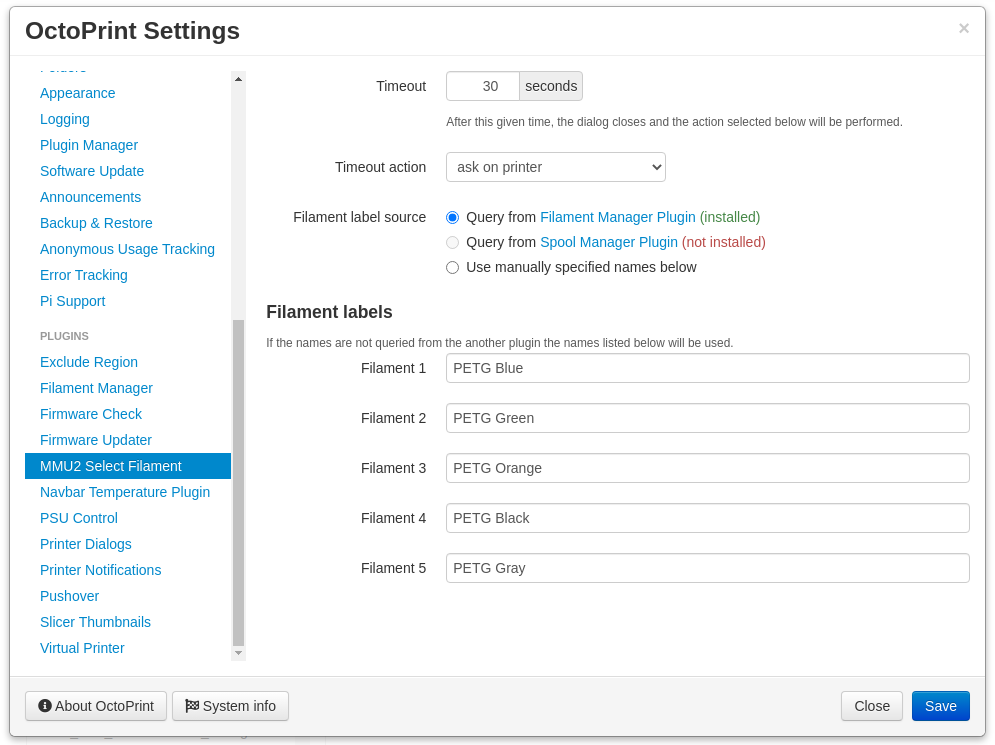The image size is (995, 745).
Task: Click the sidebar scrollbar up arrow
Action: click(x=239, y=79)
